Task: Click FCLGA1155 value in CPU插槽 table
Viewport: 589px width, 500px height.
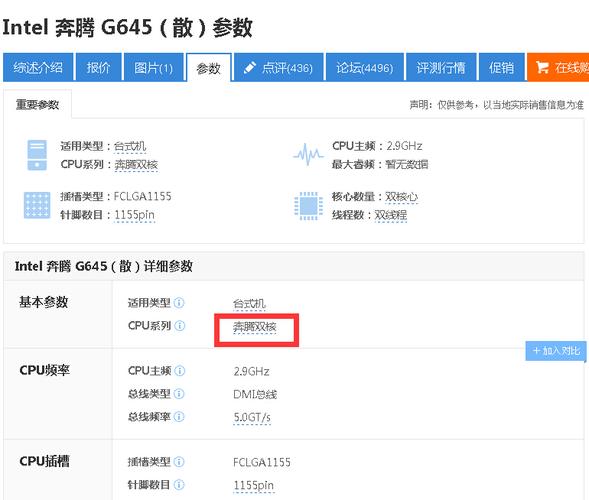Action: coord(262,462)
